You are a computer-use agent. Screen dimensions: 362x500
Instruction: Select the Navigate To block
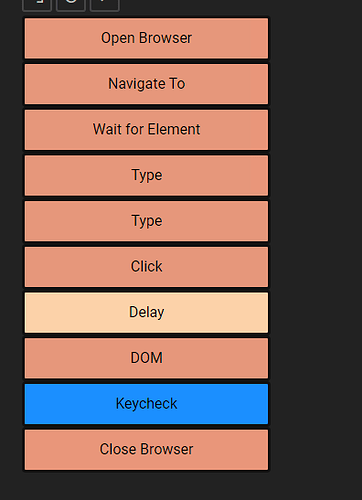146,84
